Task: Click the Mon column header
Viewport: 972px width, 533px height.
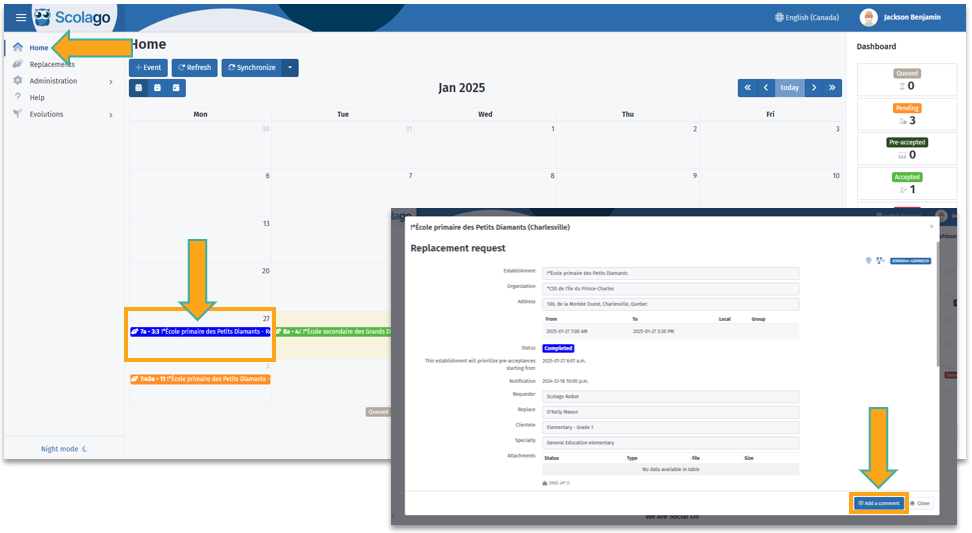Action: (200, 115)
